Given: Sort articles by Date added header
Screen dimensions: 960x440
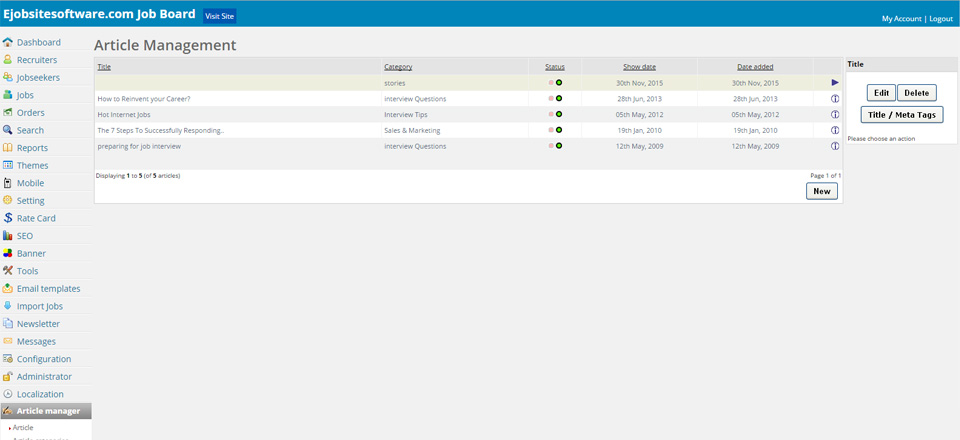Looking at the screenshot, I should (755, 67).
